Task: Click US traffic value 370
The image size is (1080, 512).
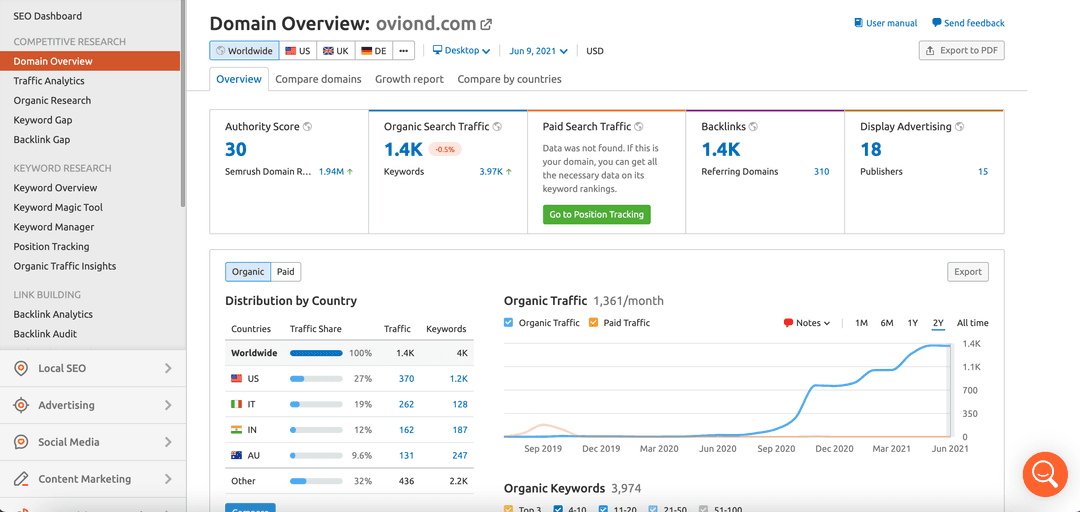Action: (406, 378)
